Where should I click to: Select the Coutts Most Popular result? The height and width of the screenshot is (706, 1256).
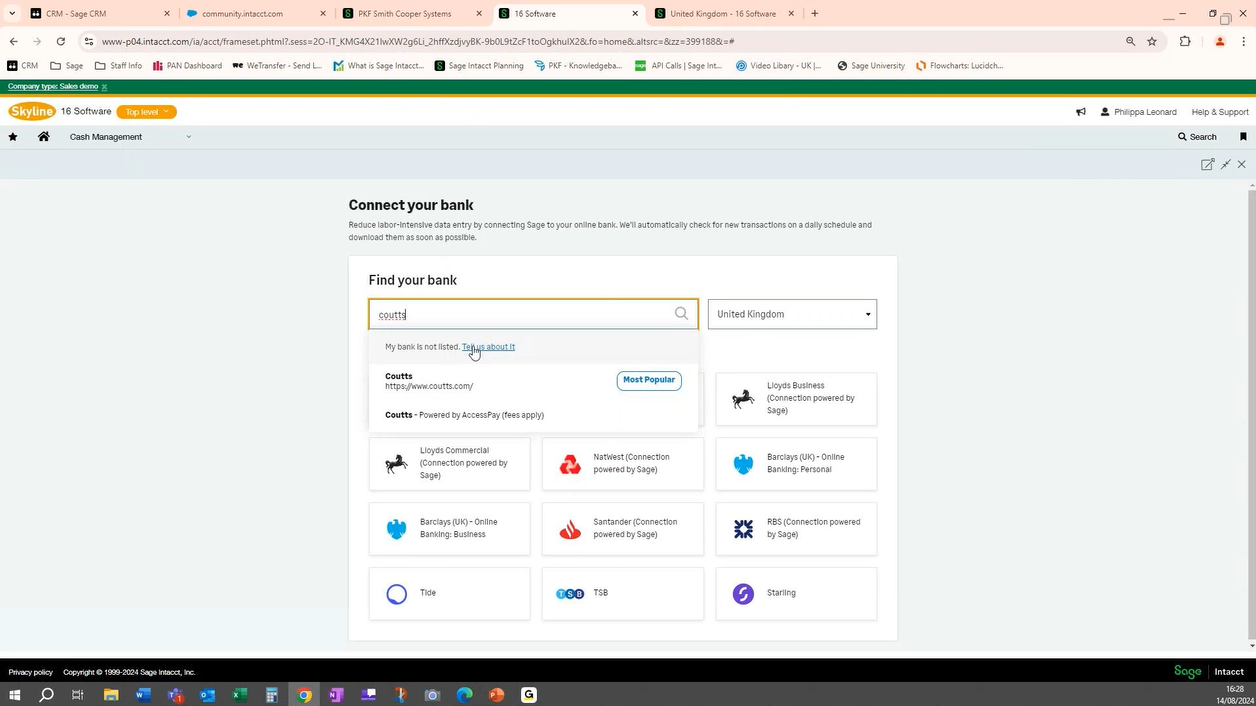pyautogui.click(x=533, y=381)
